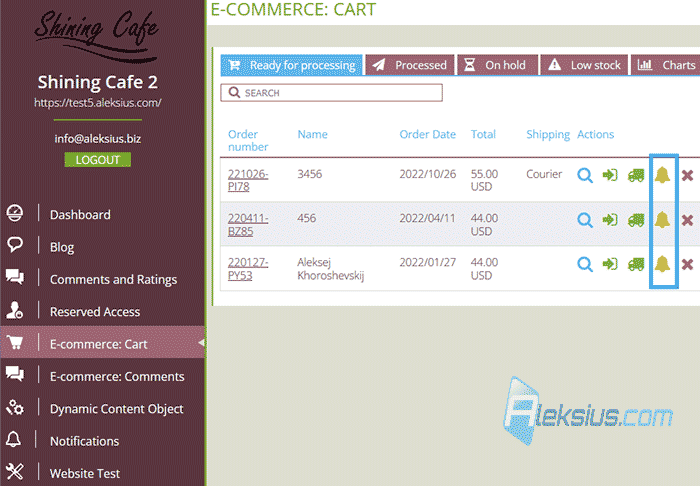Image resolution: width=700 pixels, height=486 pixels.
Task: Click the Comments and Ratings chat icon
Action: (x=15, y=277)
